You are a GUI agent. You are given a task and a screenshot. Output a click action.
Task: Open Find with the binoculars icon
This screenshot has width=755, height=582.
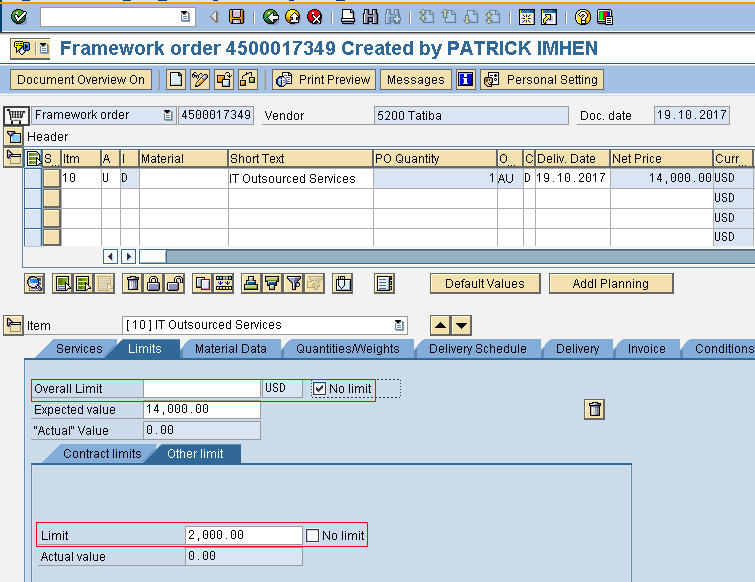pos(370,17)
